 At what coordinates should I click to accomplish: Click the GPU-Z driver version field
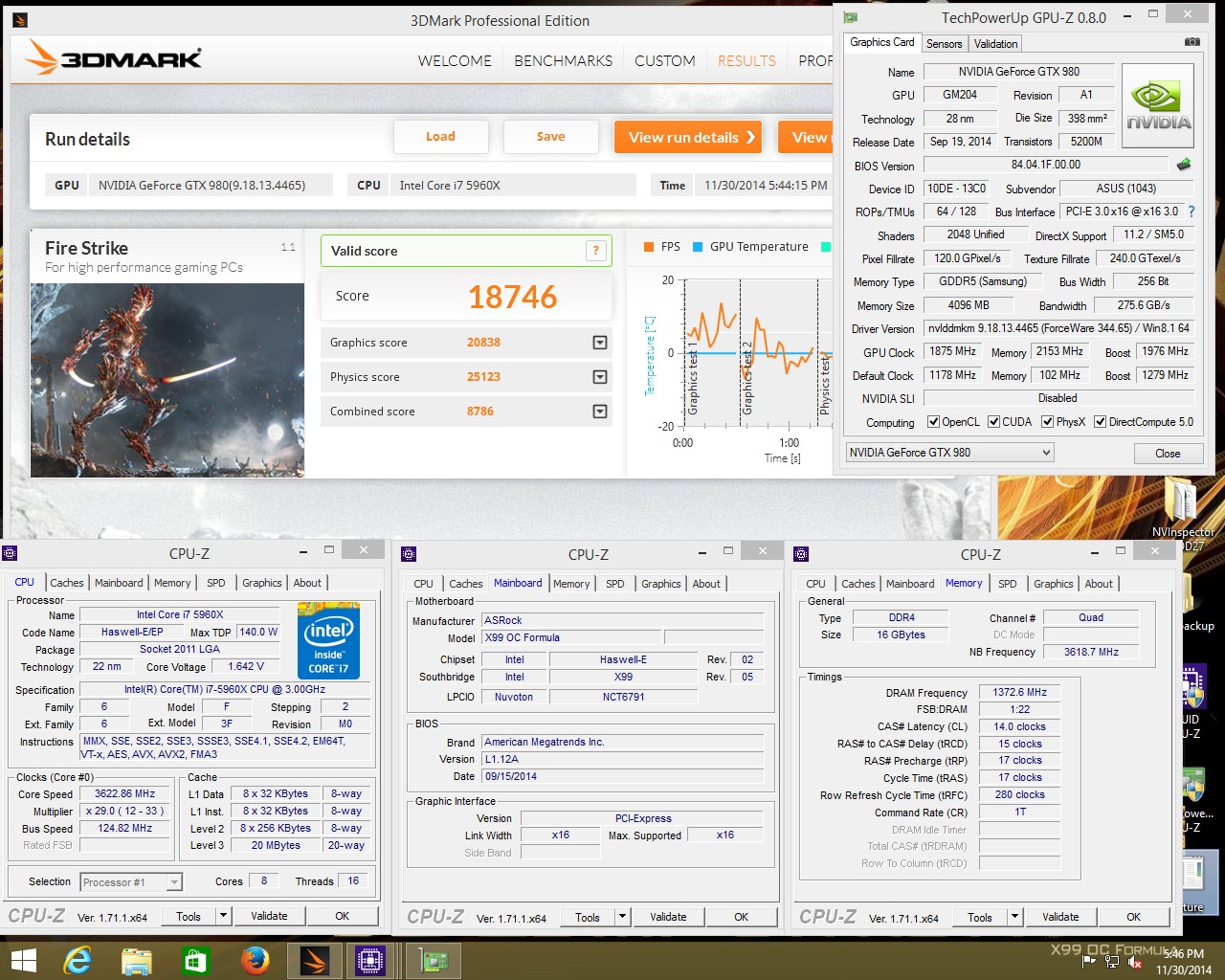point(1059,328)
